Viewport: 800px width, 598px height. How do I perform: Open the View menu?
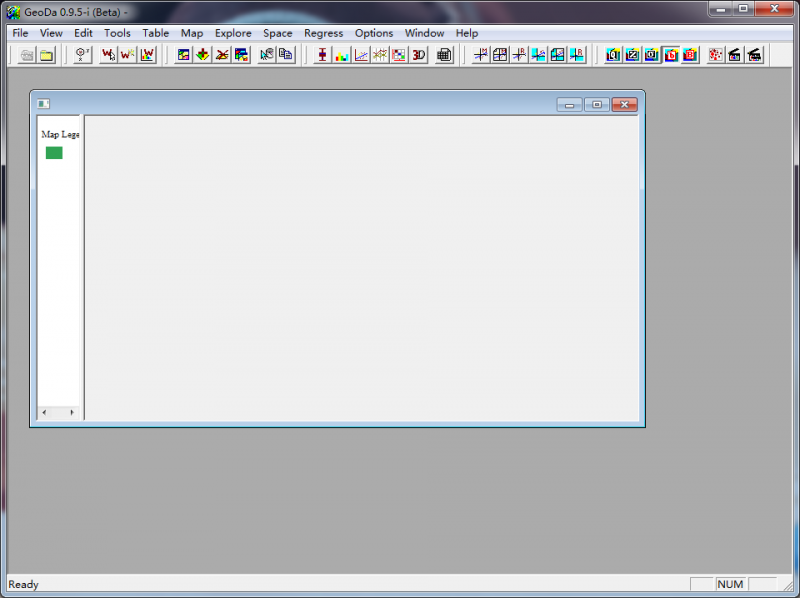pyautogui.click(x=51, y=33)
